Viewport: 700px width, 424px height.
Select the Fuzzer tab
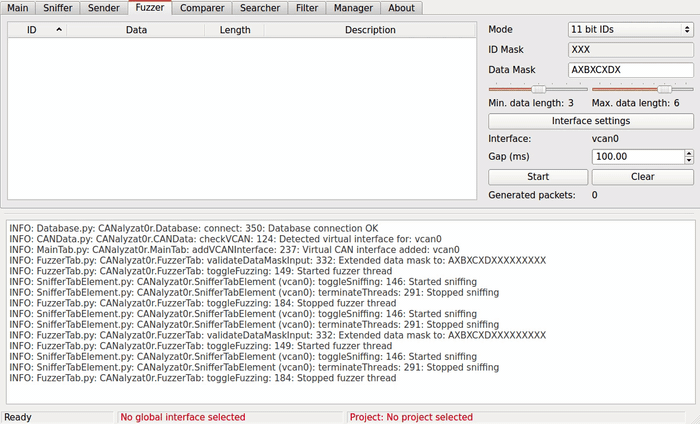click(x=150, y=8)
